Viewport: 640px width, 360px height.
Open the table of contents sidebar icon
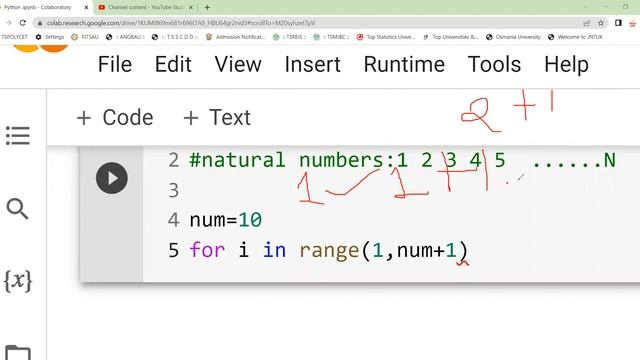click(18, 136)
